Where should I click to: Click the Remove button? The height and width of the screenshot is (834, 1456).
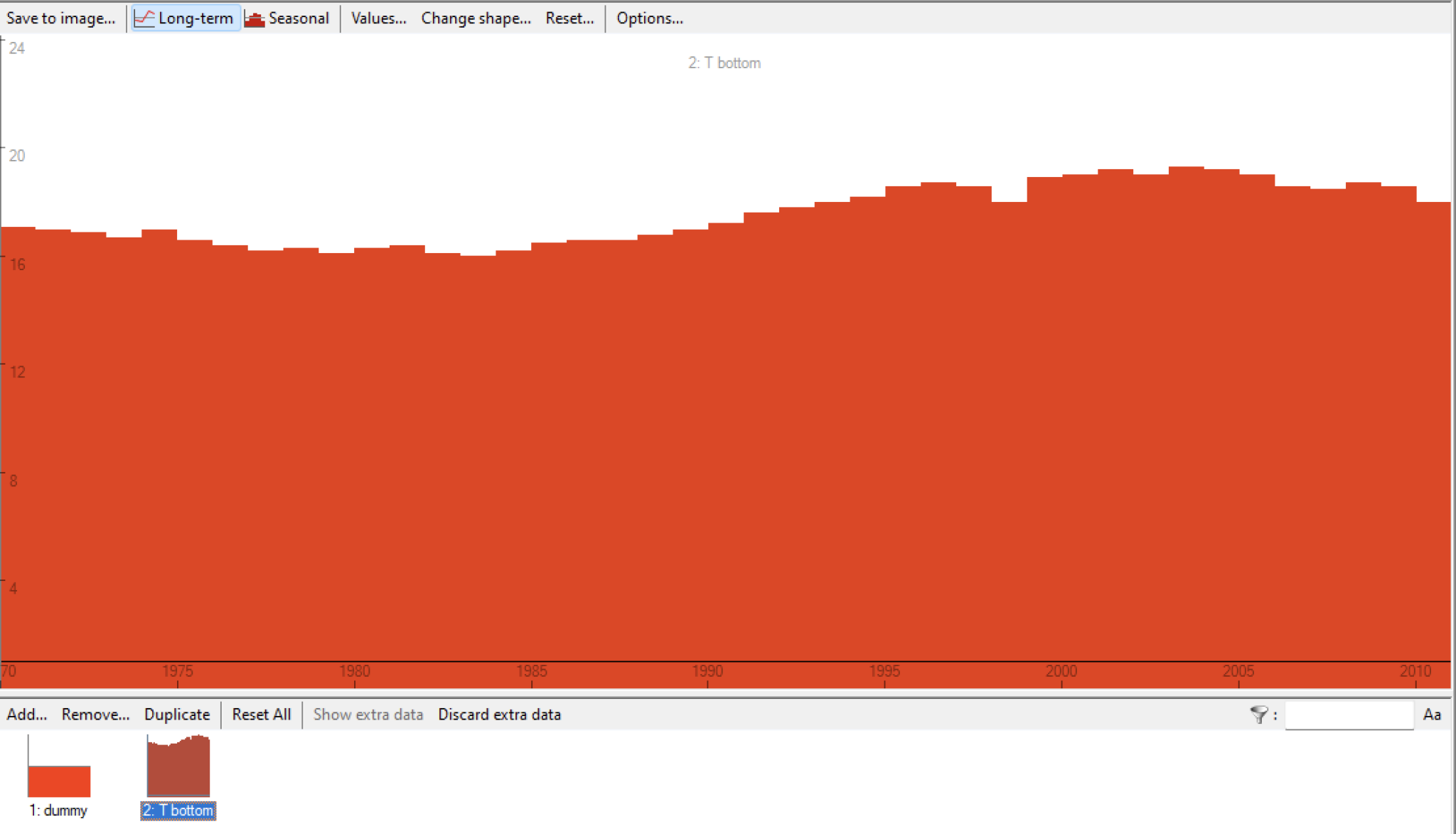(95, 715)
